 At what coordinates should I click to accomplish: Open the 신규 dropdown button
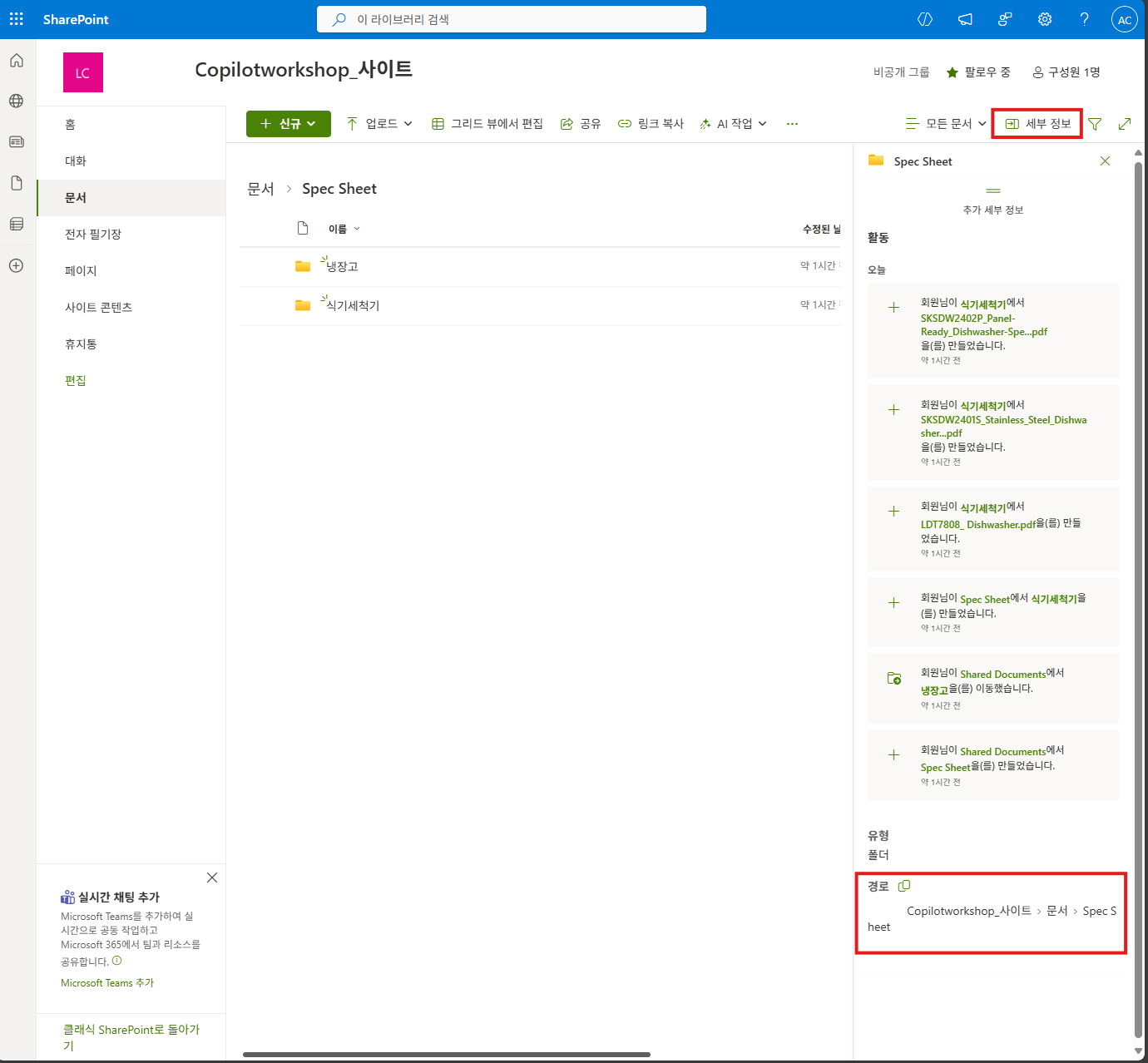tap(289, 124)
